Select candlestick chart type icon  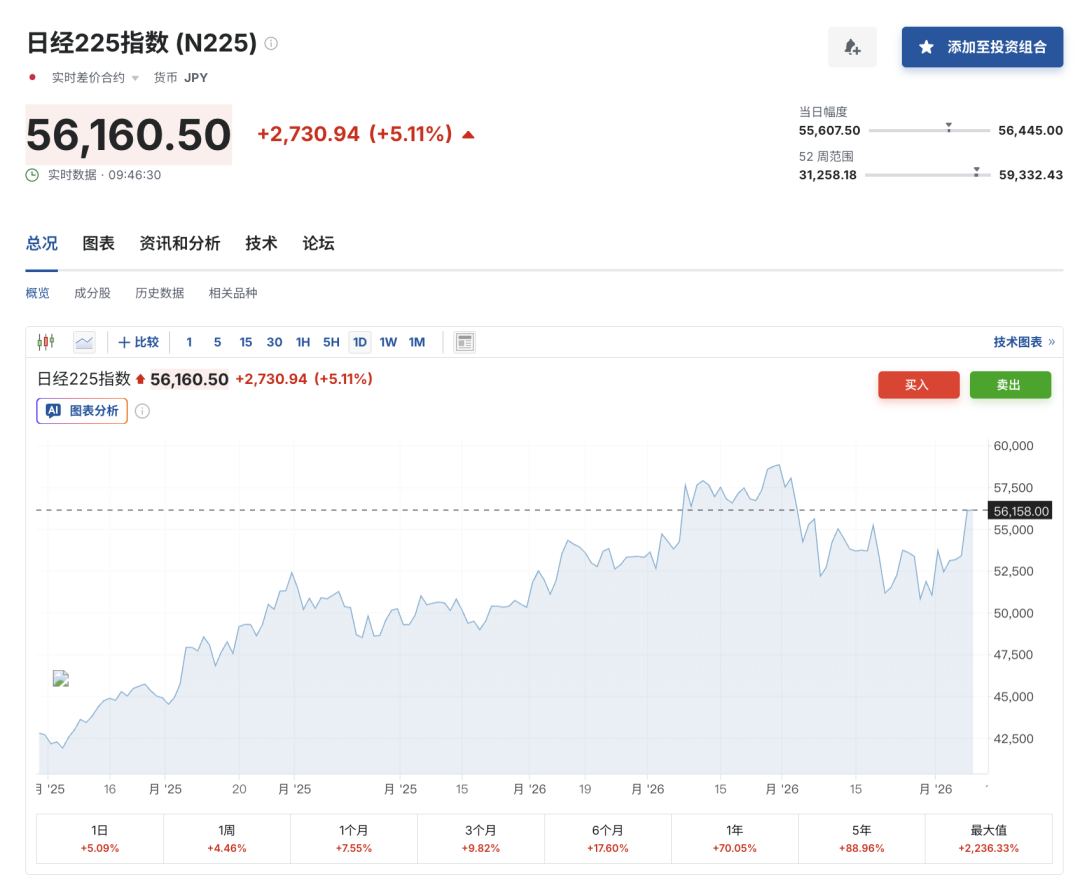point(45,342)
